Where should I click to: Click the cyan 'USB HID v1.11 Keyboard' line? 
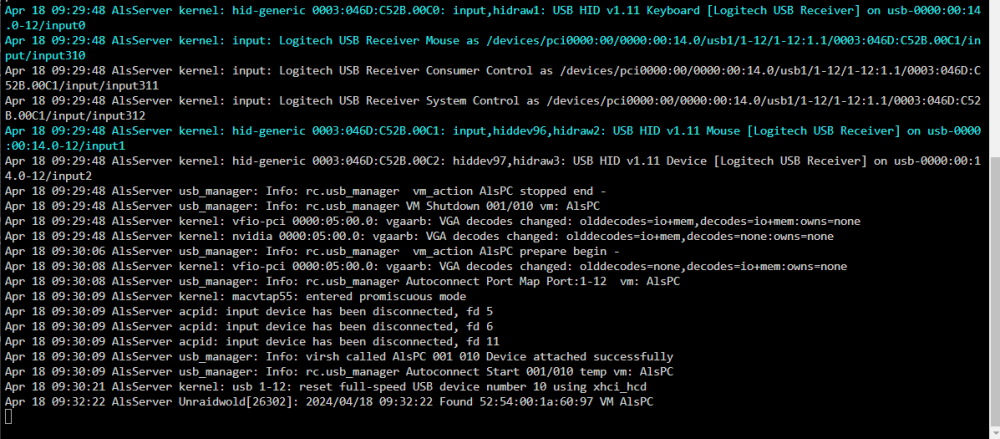(493, 19)
